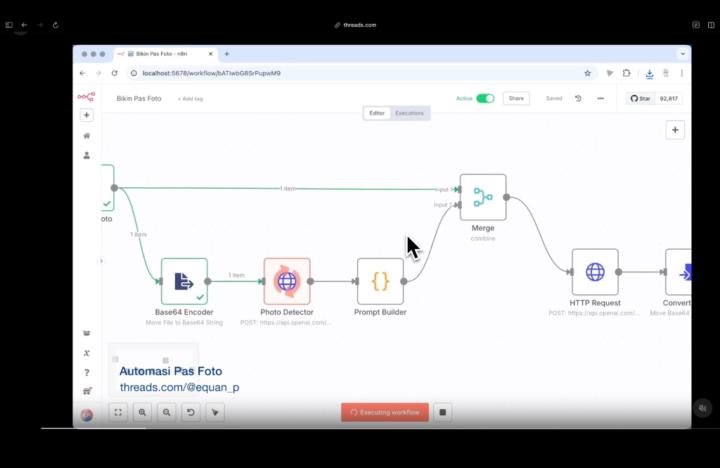Screen dimensions: 720x468
Task: Expand the browser tab list chevron
Action: [683, 54]
